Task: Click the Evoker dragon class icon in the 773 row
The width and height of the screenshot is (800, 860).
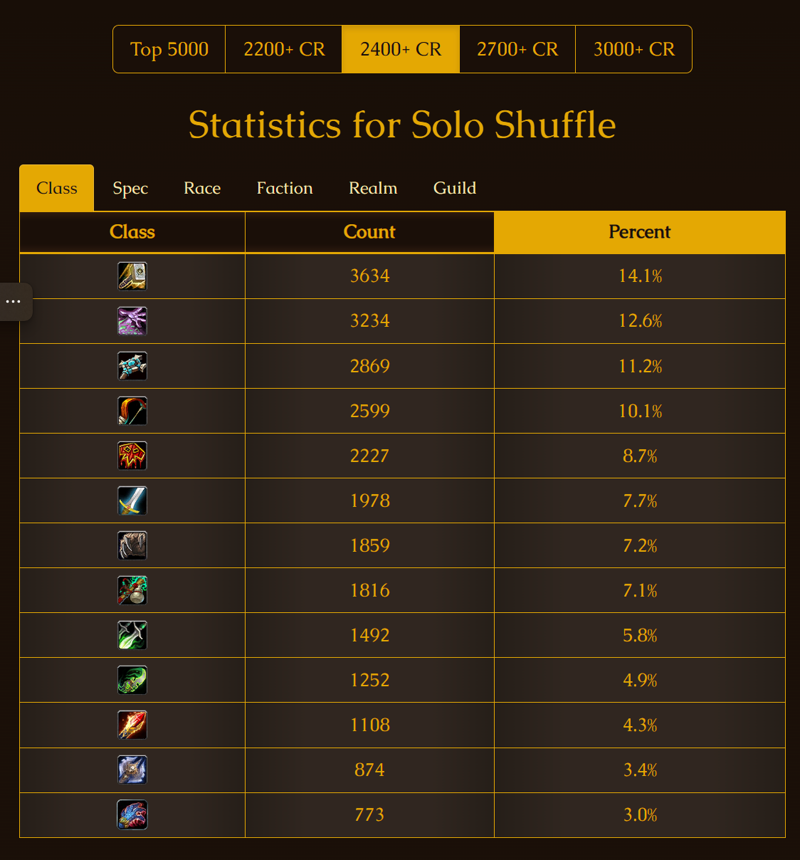Action: [x=132, y=814]
